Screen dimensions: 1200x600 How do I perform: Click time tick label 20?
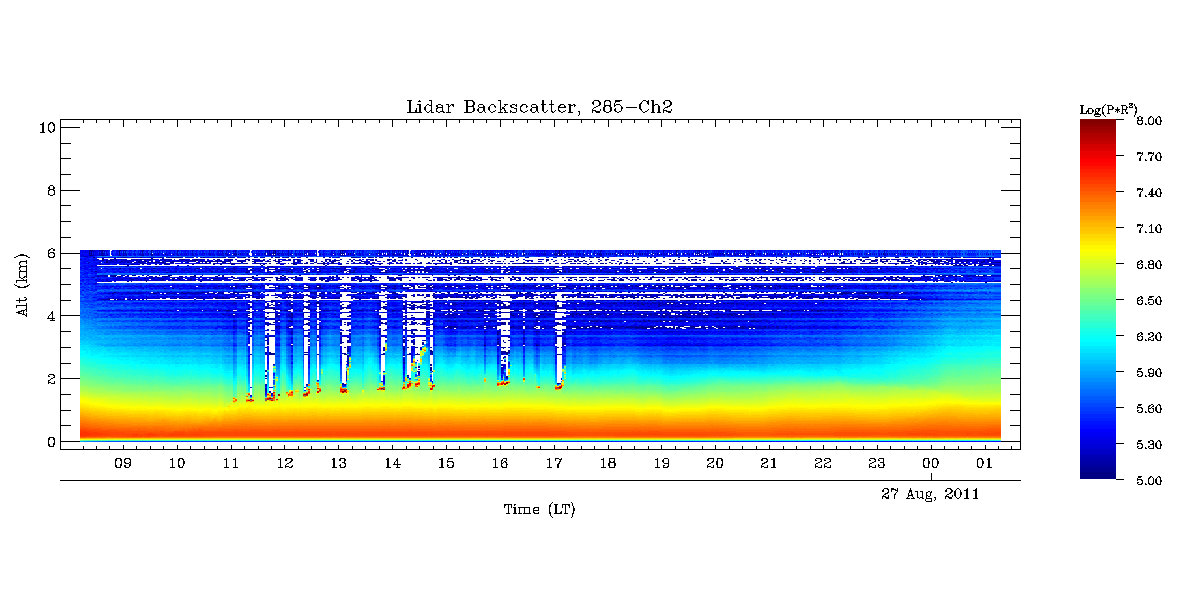(x=715, y=464)
